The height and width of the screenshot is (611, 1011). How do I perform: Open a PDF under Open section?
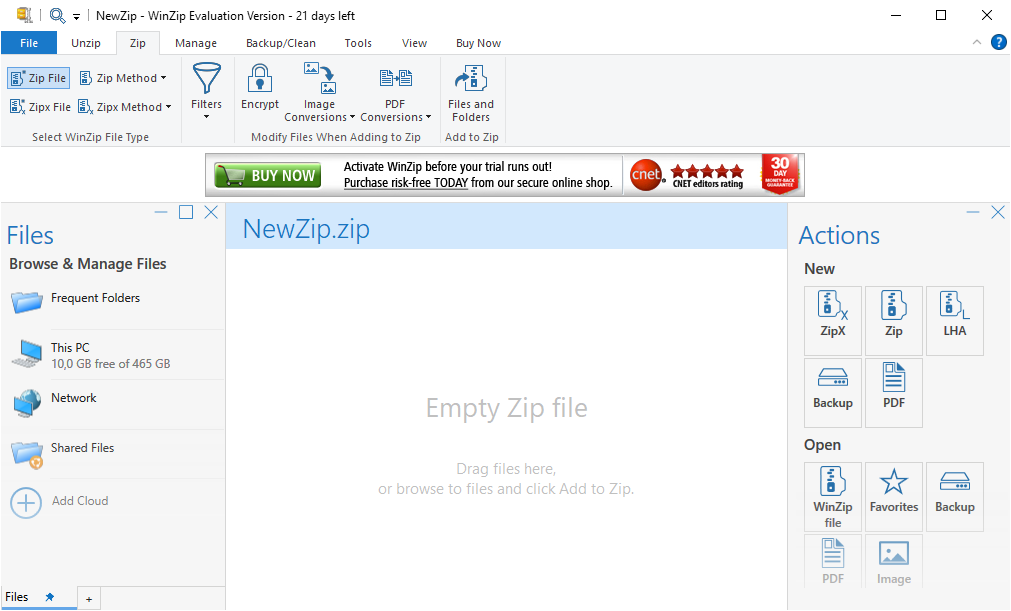pos(833,561)
